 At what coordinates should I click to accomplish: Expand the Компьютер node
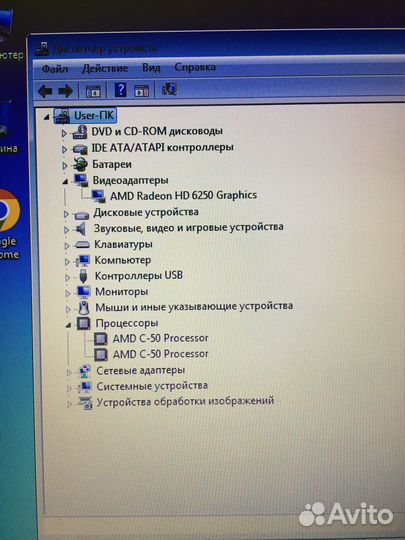coord(67,262)
